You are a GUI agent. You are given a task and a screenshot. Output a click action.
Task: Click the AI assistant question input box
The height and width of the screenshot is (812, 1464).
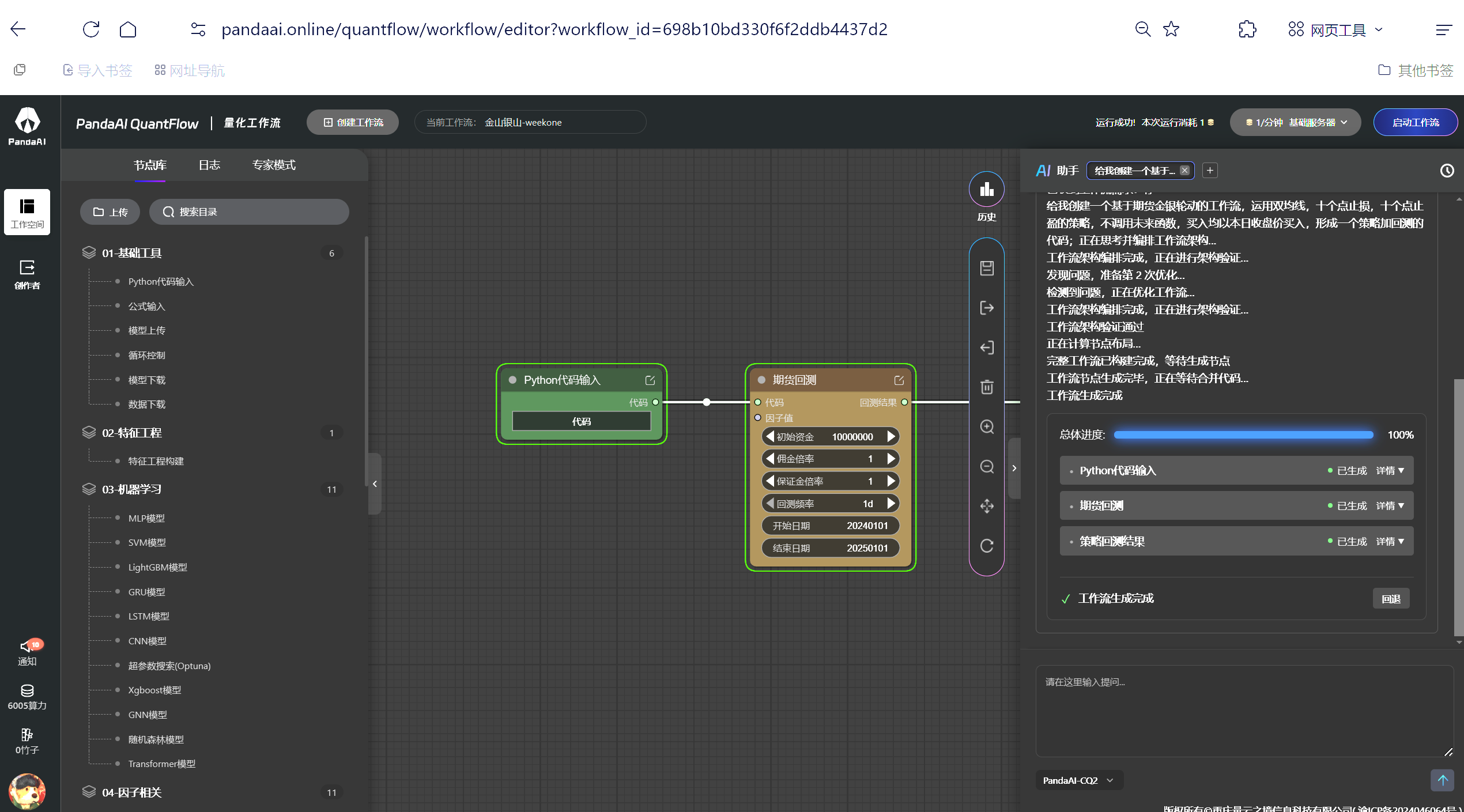1245,711
